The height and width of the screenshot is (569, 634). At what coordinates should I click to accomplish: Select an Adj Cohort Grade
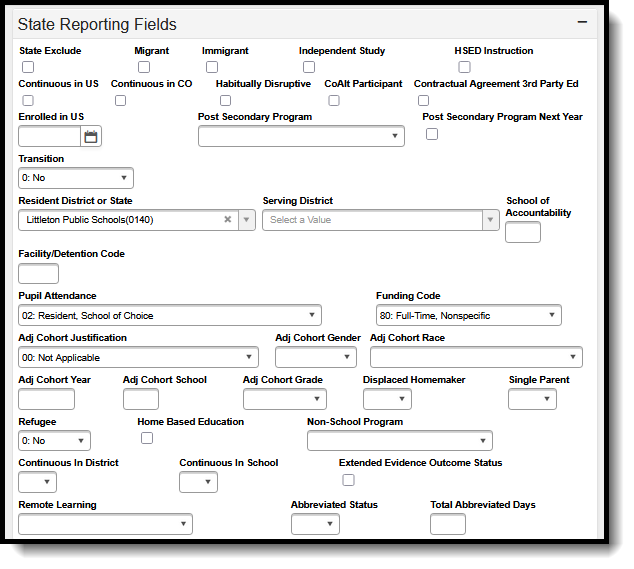(285, 399)
